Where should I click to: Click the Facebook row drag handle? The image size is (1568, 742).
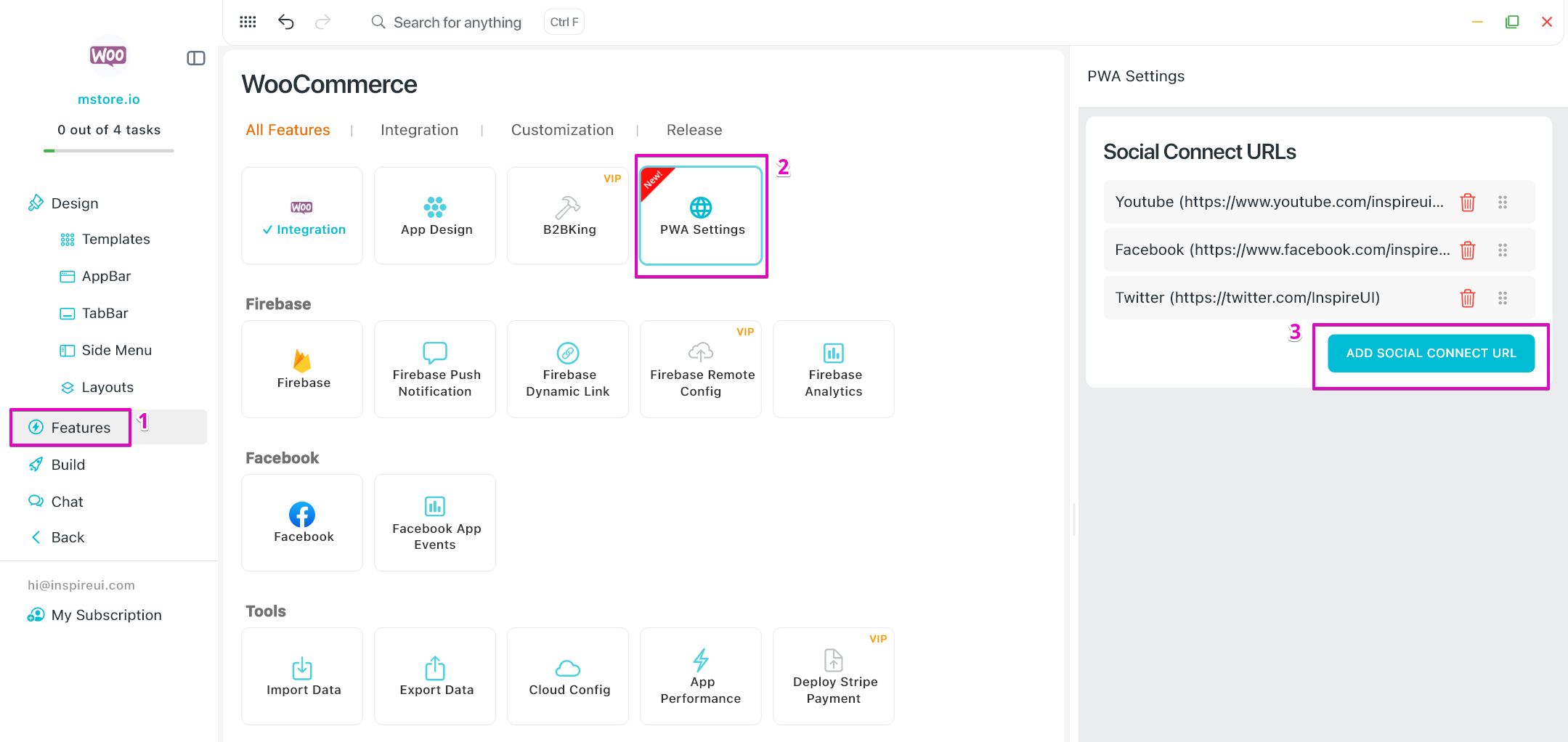1502,250
